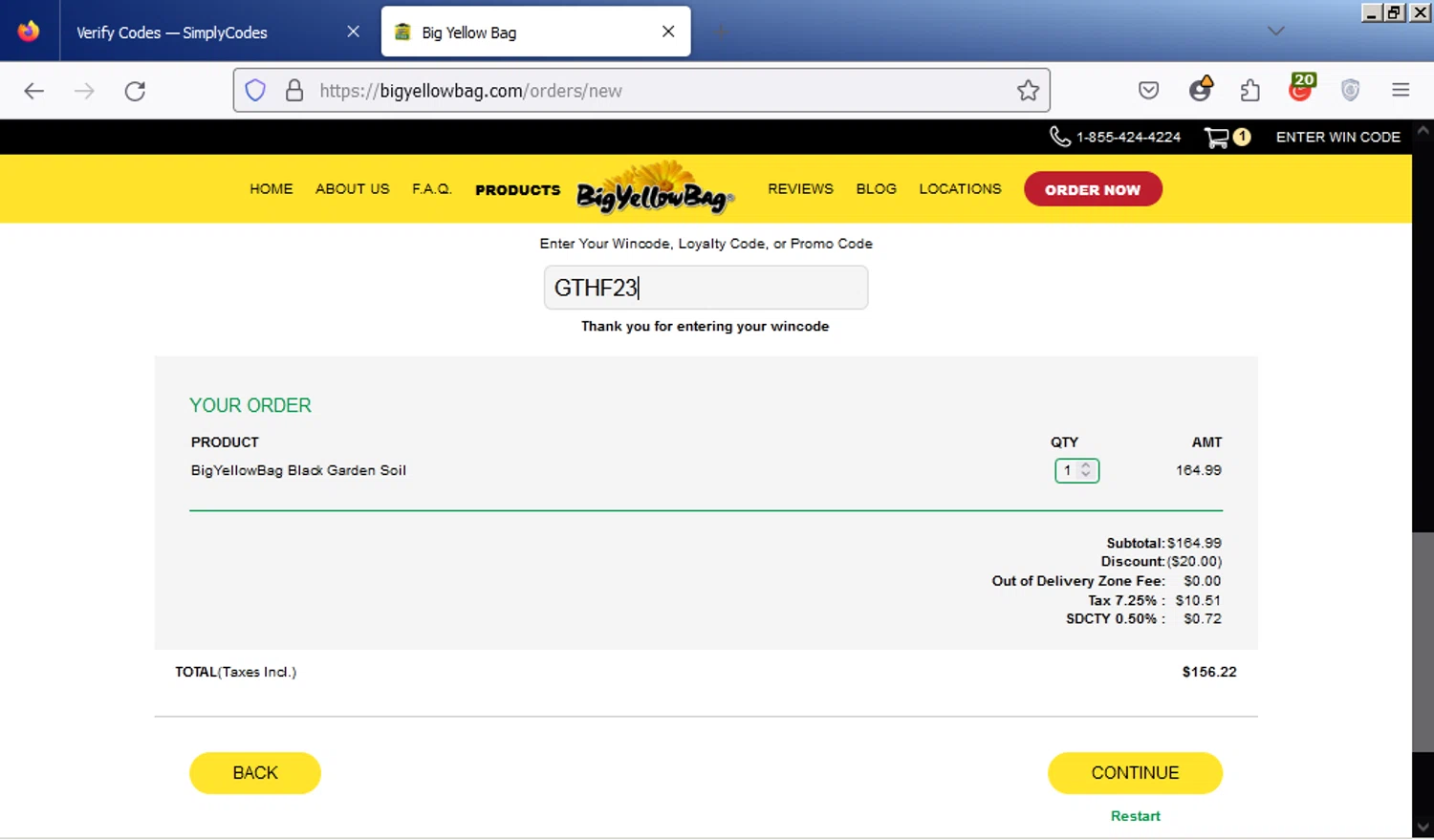The height and width of the screenshot is (840, 1434).
Task: Open the Firefox account avatar icon
Action: click(1200, 90)
